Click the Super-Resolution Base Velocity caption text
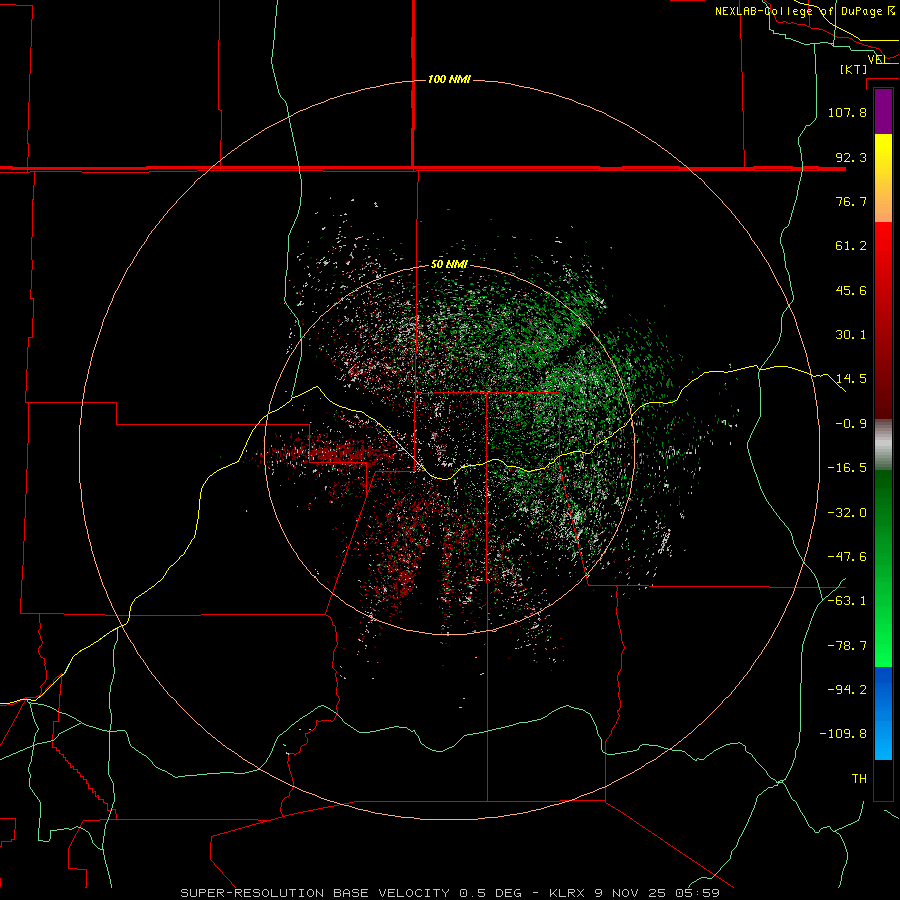The width and height of the screenshot is (900, 900). point(449,893)
